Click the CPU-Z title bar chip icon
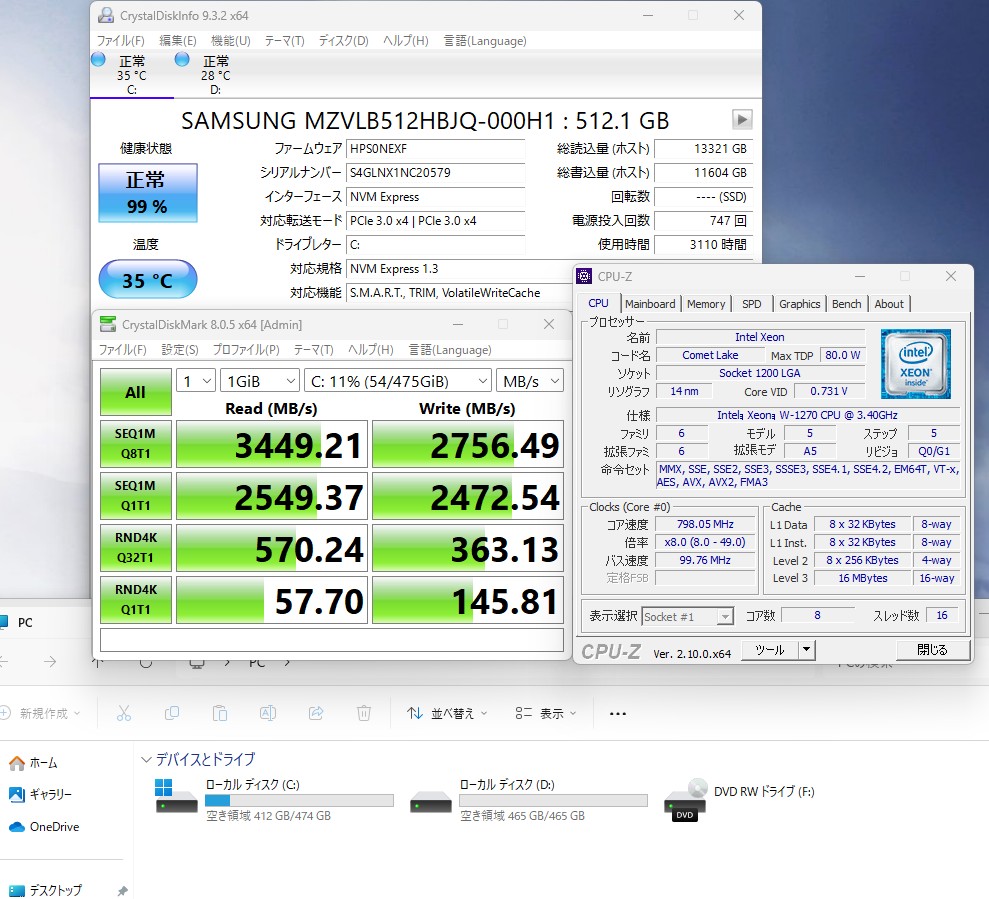Screen dimensions: 989x899 tap(585, 276)
